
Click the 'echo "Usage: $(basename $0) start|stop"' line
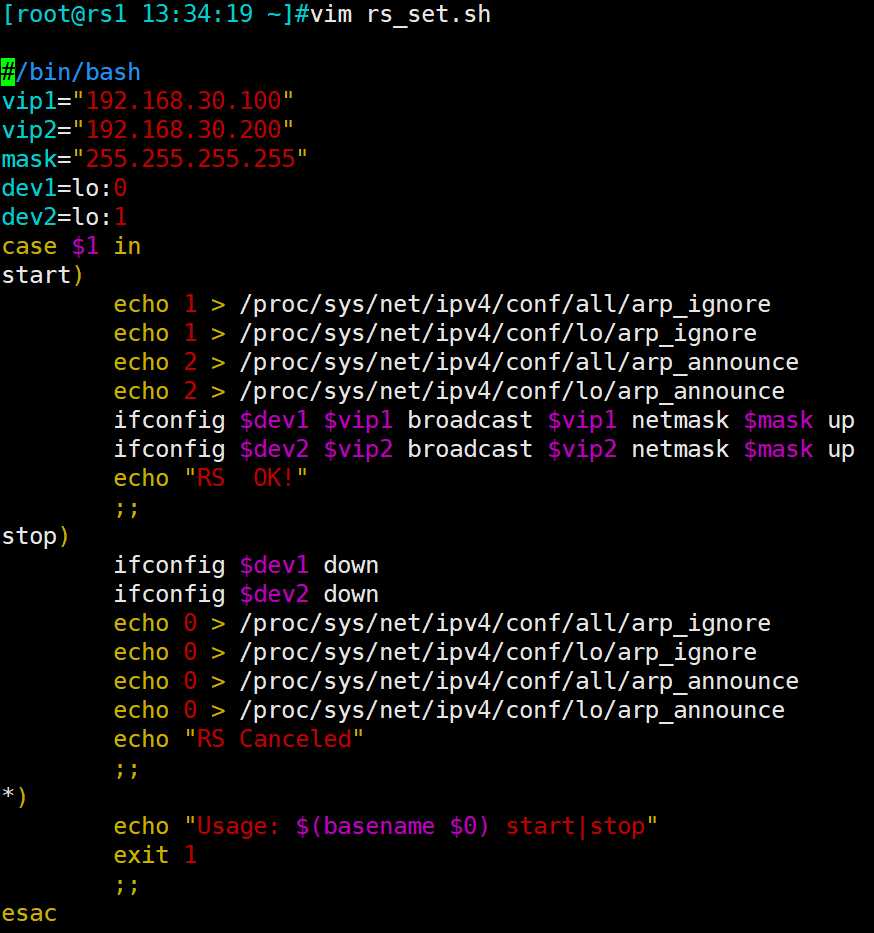(x=386, y=826)
